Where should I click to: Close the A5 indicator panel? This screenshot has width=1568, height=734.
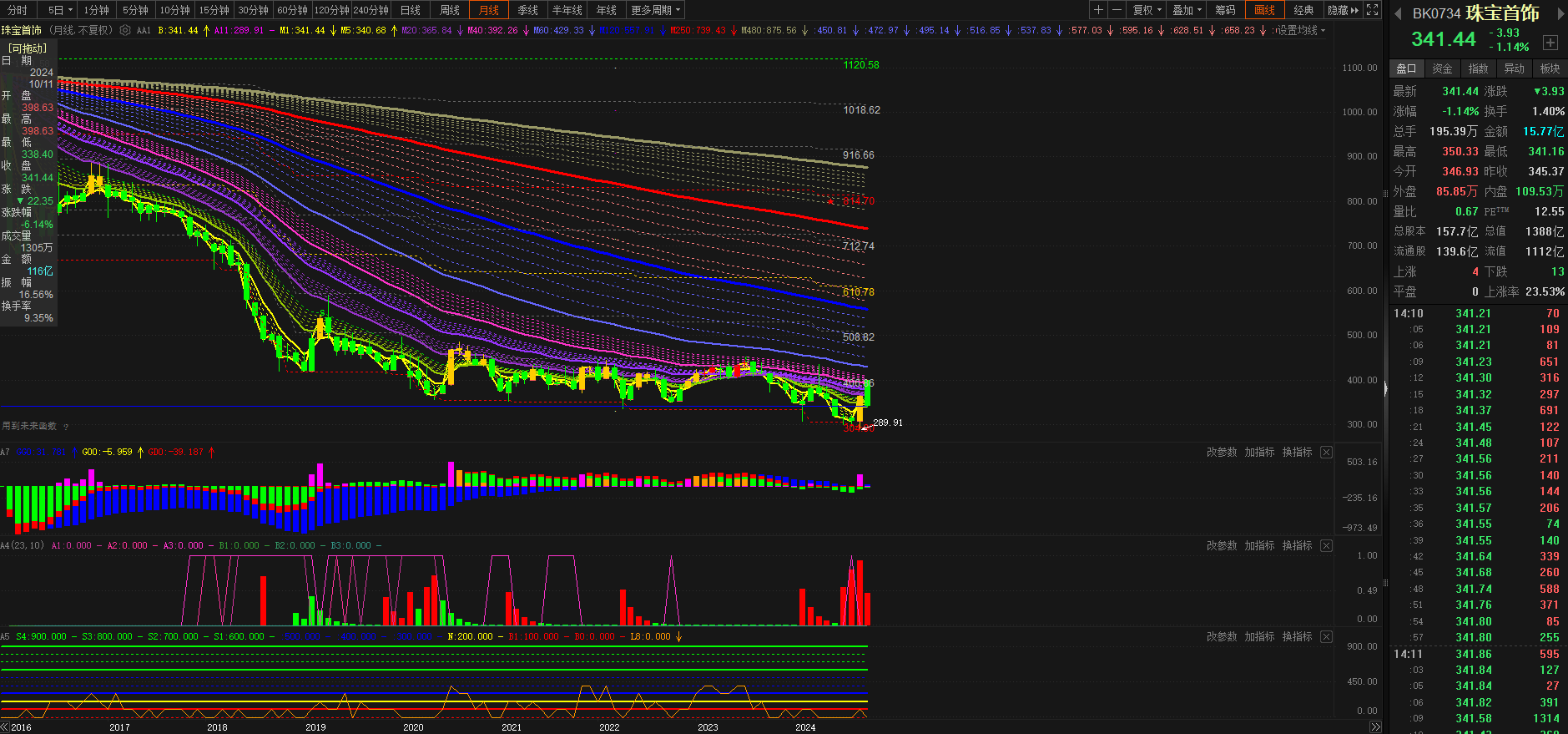pyautogui.click(x=1326, y=636)
